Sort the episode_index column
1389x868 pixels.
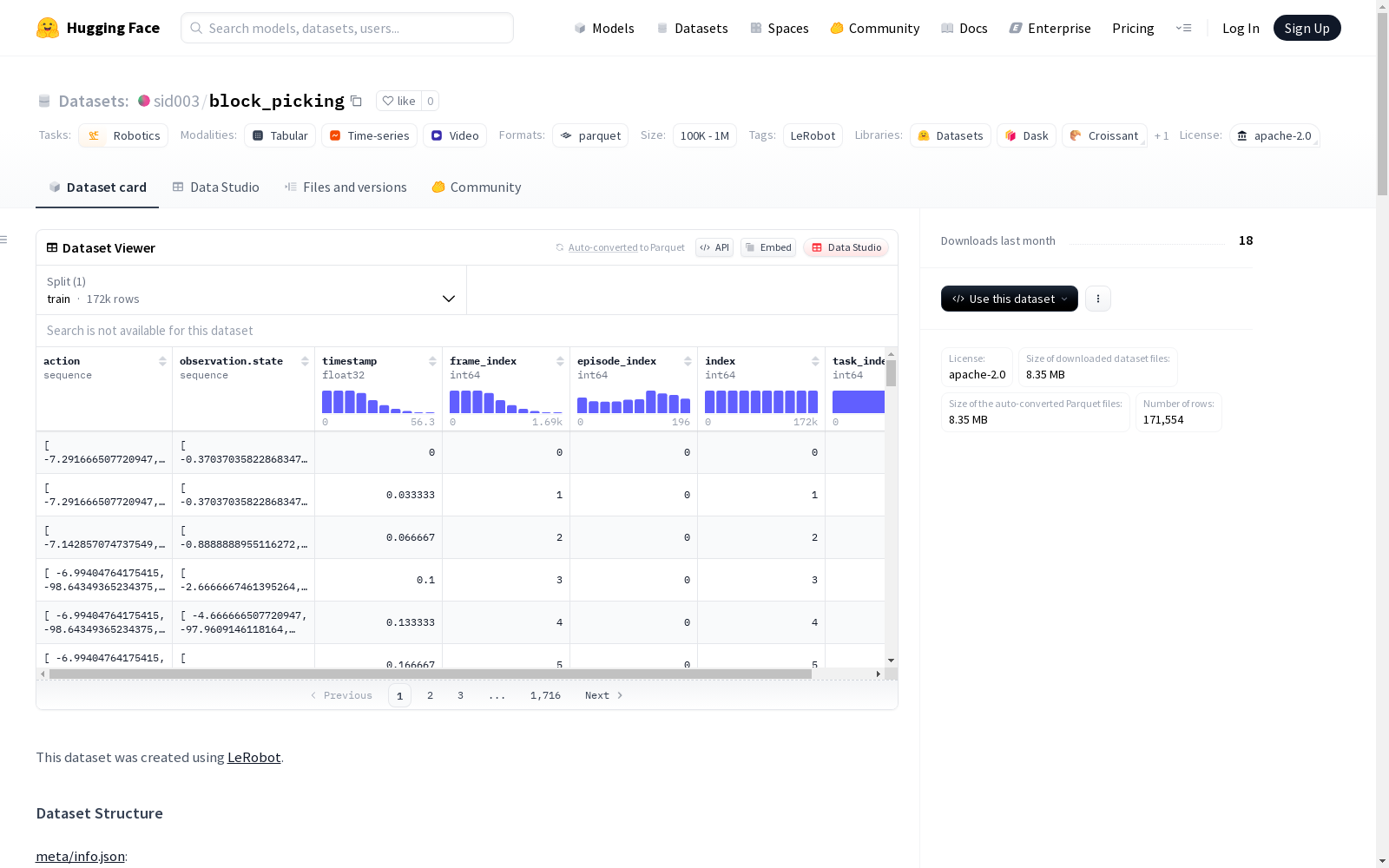click(688, 361)
